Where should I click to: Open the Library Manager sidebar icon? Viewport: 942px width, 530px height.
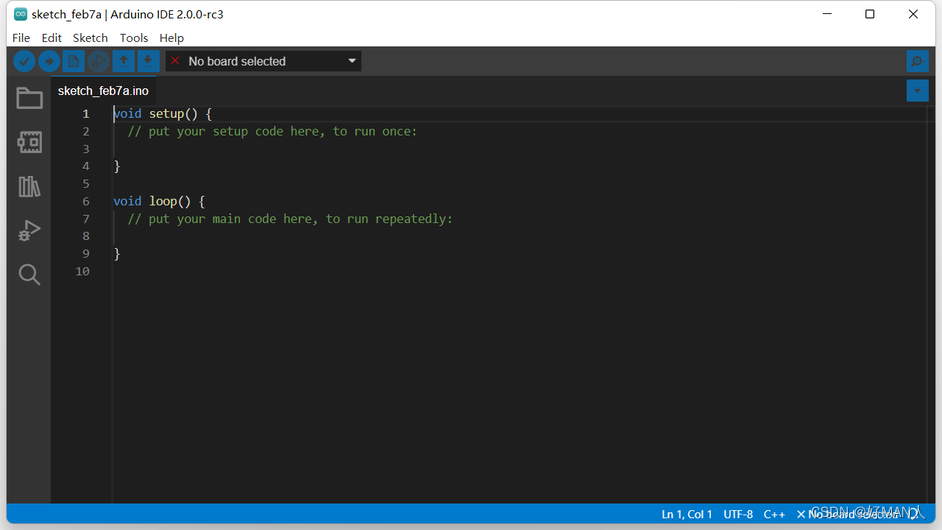[x=29, y=186]
